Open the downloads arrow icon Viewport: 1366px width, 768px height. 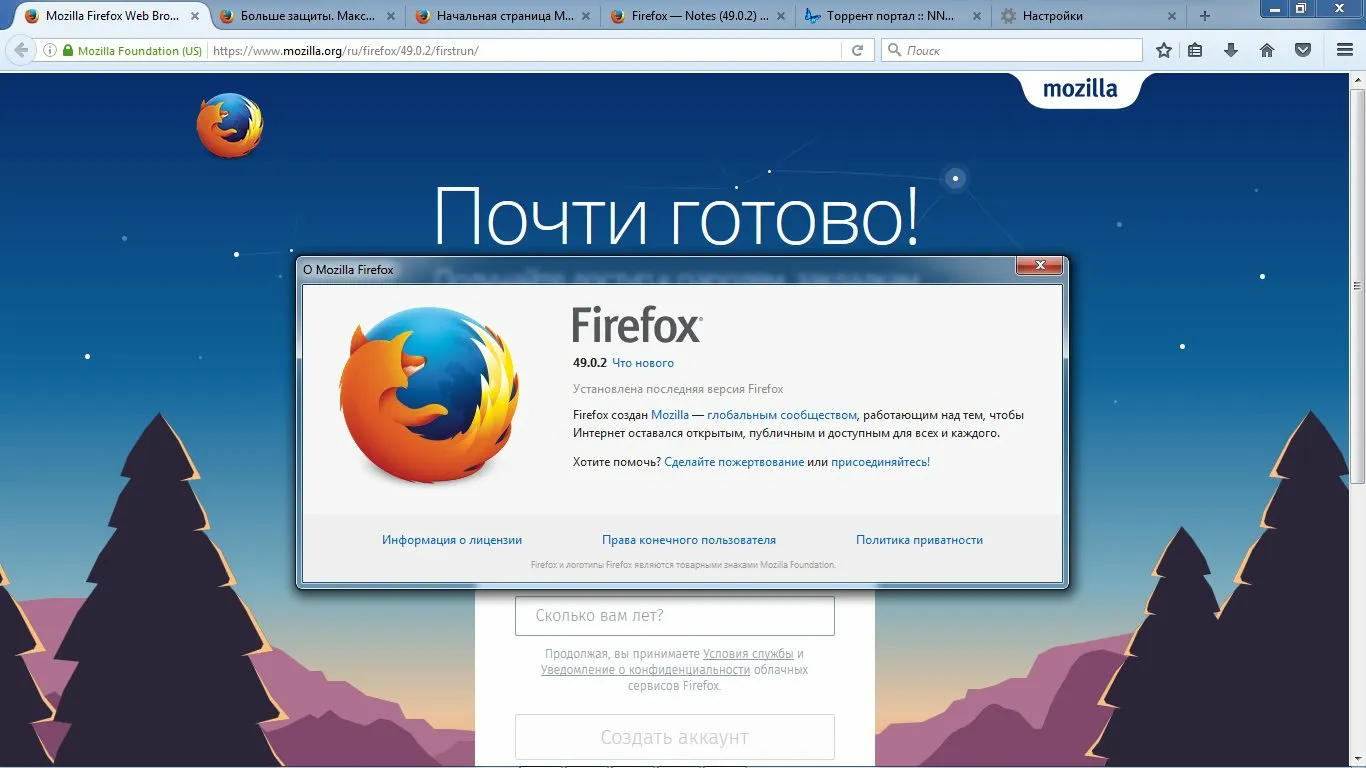click(x=1231, y=50)
